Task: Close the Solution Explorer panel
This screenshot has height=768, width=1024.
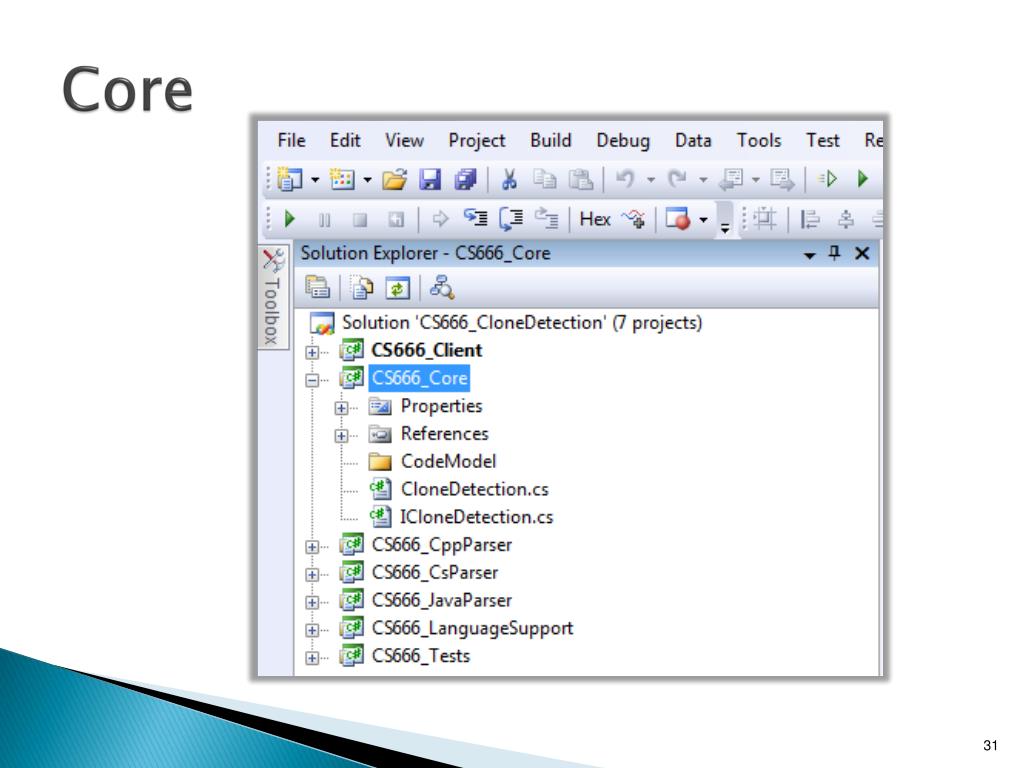Action: [862, 253]
